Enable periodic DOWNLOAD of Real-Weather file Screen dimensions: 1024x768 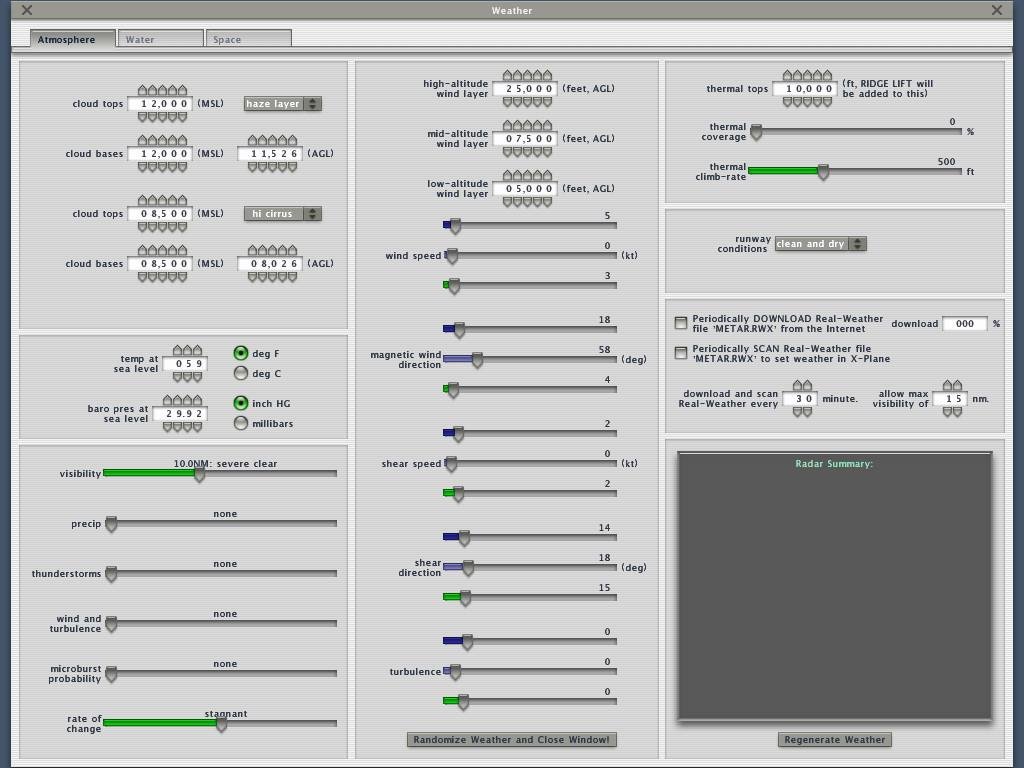pyautogui.click(x=681, y=323)
